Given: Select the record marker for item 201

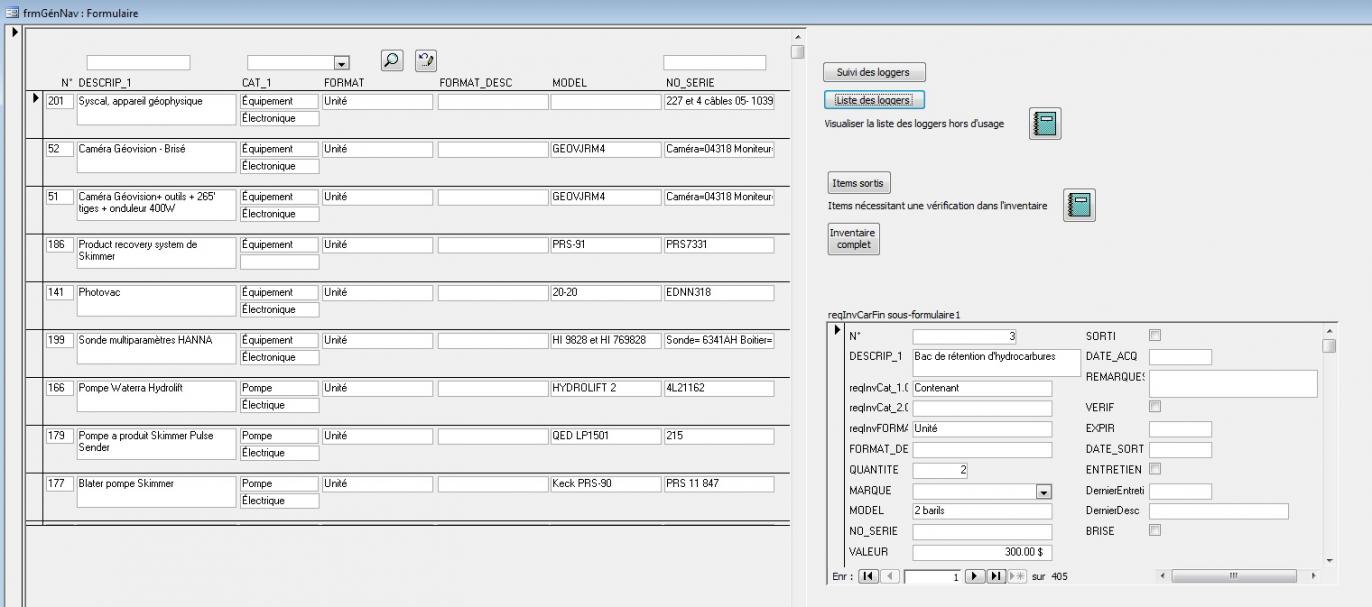Looking at the screenshot, I should click(33, 100).
